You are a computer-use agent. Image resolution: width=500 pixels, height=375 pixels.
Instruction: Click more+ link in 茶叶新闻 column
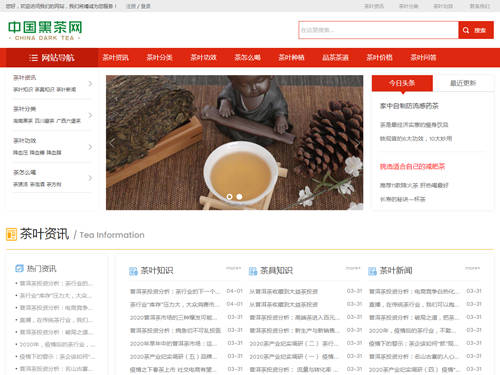click(473, 268)
